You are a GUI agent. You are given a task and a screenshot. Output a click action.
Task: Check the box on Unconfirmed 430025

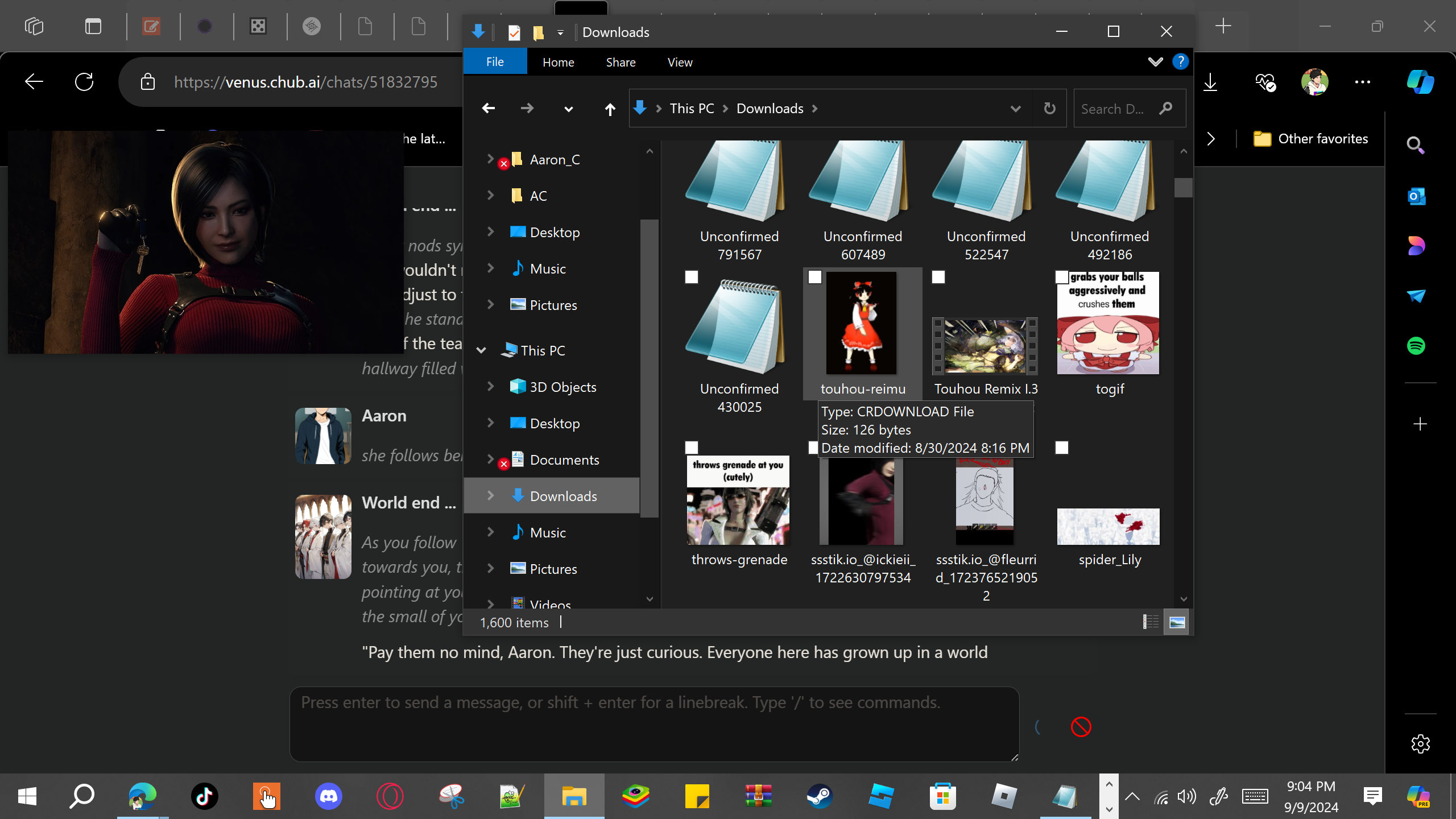click(691, 277)
